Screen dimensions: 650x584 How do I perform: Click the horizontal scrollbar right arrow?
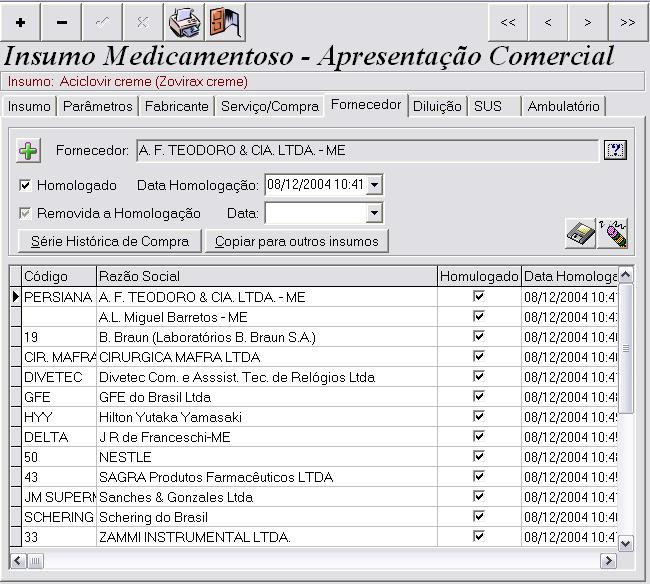(x=607, y=560)
